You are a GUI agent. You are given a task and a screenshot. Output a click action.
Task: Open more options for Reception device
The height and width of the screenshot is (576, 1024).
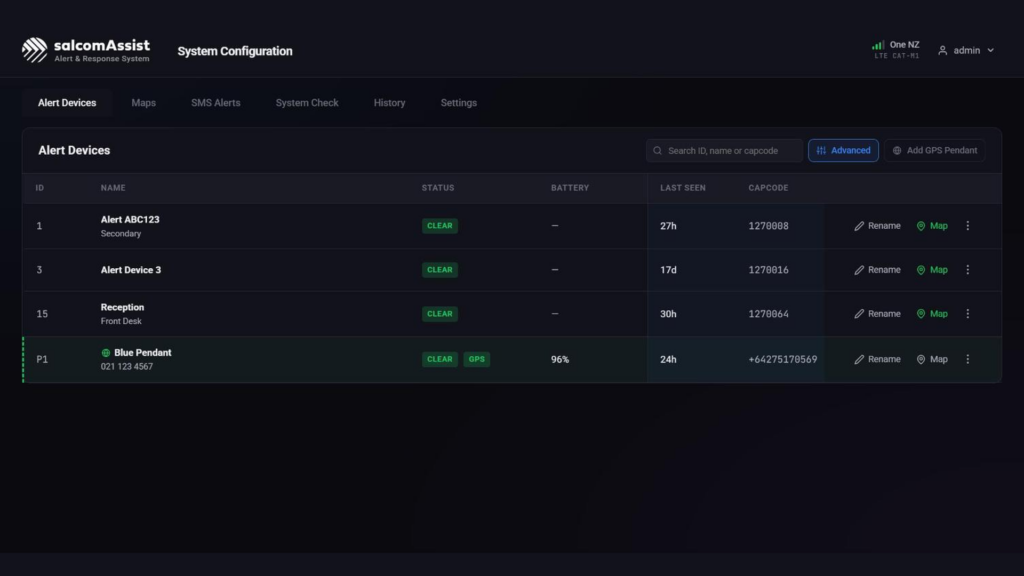[968, 314]
